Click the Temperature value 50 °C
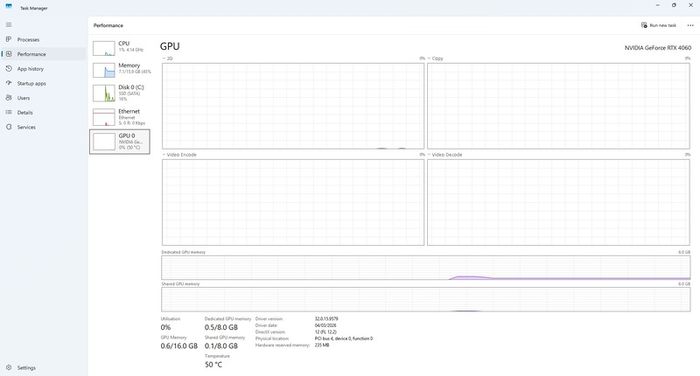The height and width of the screenshot is (376, 700). (x=213, y=364)
